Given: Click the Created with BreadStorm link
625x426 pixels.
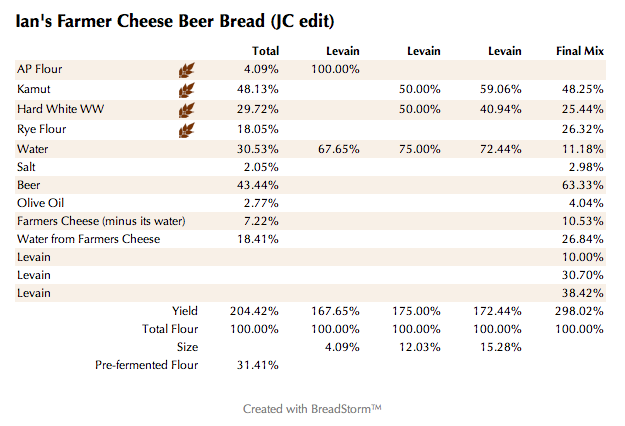Looking at the screenshot, I should click(x=312, y=408).
